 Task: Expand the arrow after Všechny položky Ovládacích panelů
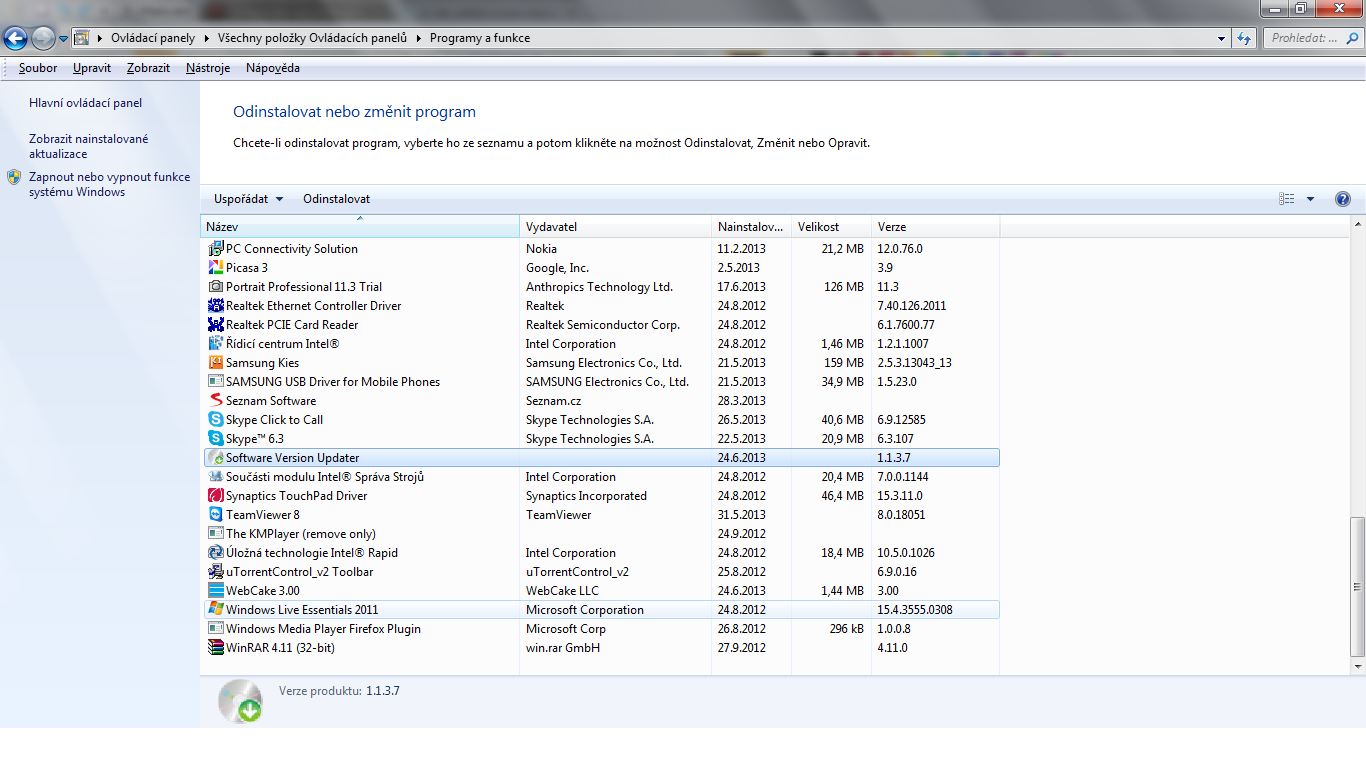418,39
